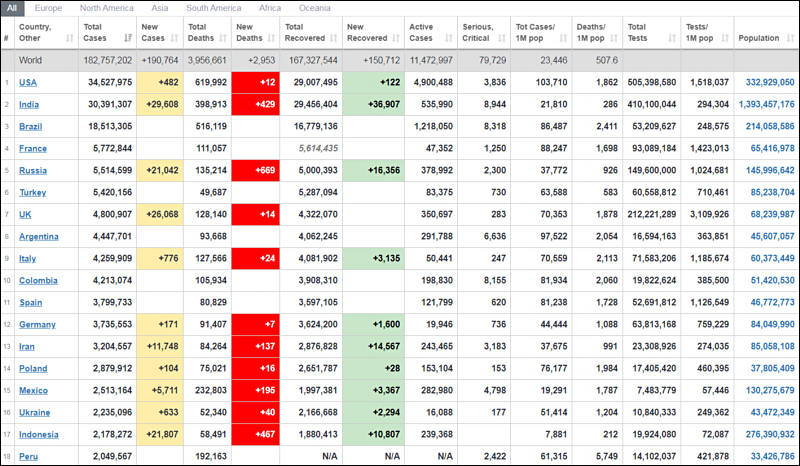
Task: Sort by New Recovered column arrow
Action: [x=396, y=38]
